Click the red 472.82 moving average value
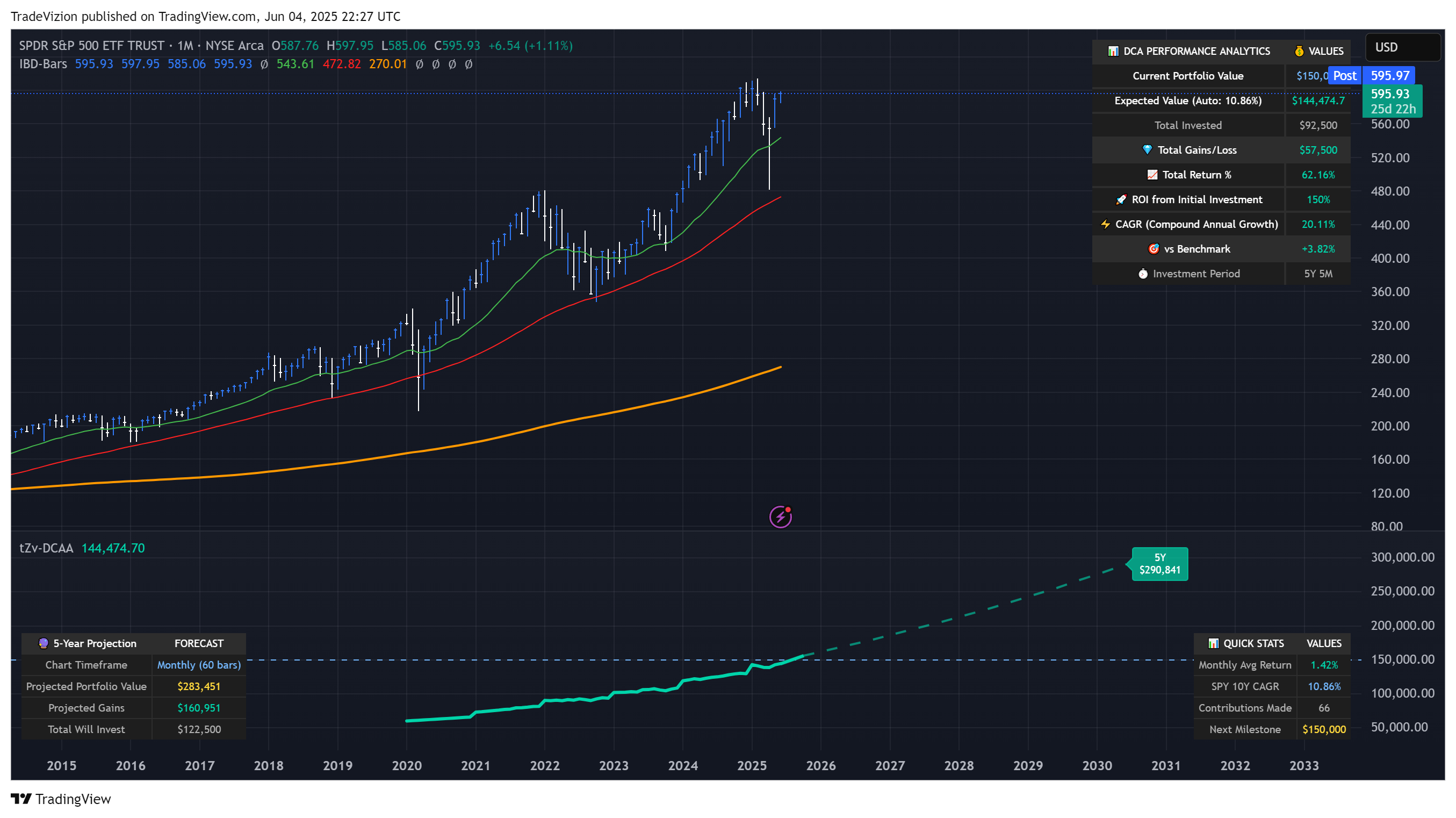 [x=341, y=64]
